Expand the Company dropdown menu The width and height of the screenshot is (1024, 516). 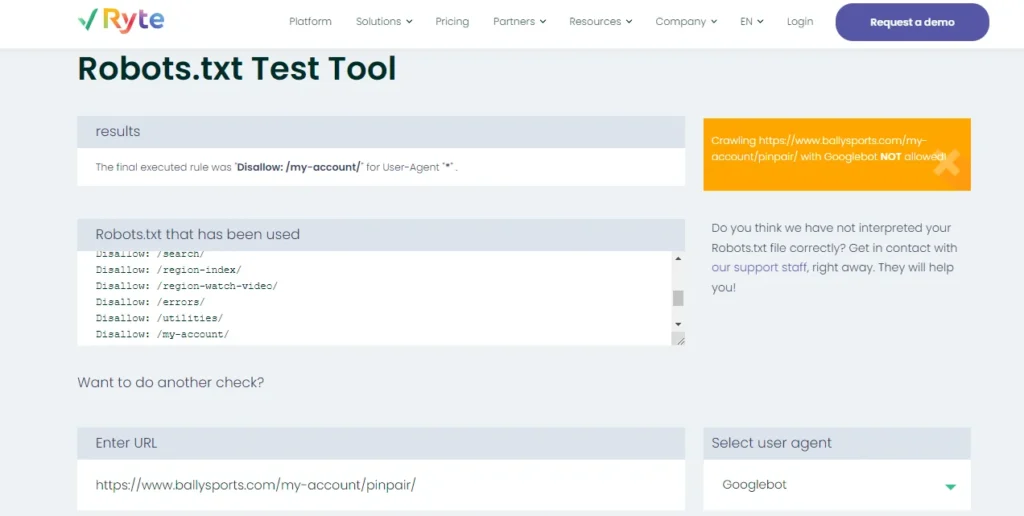[686, 22]
